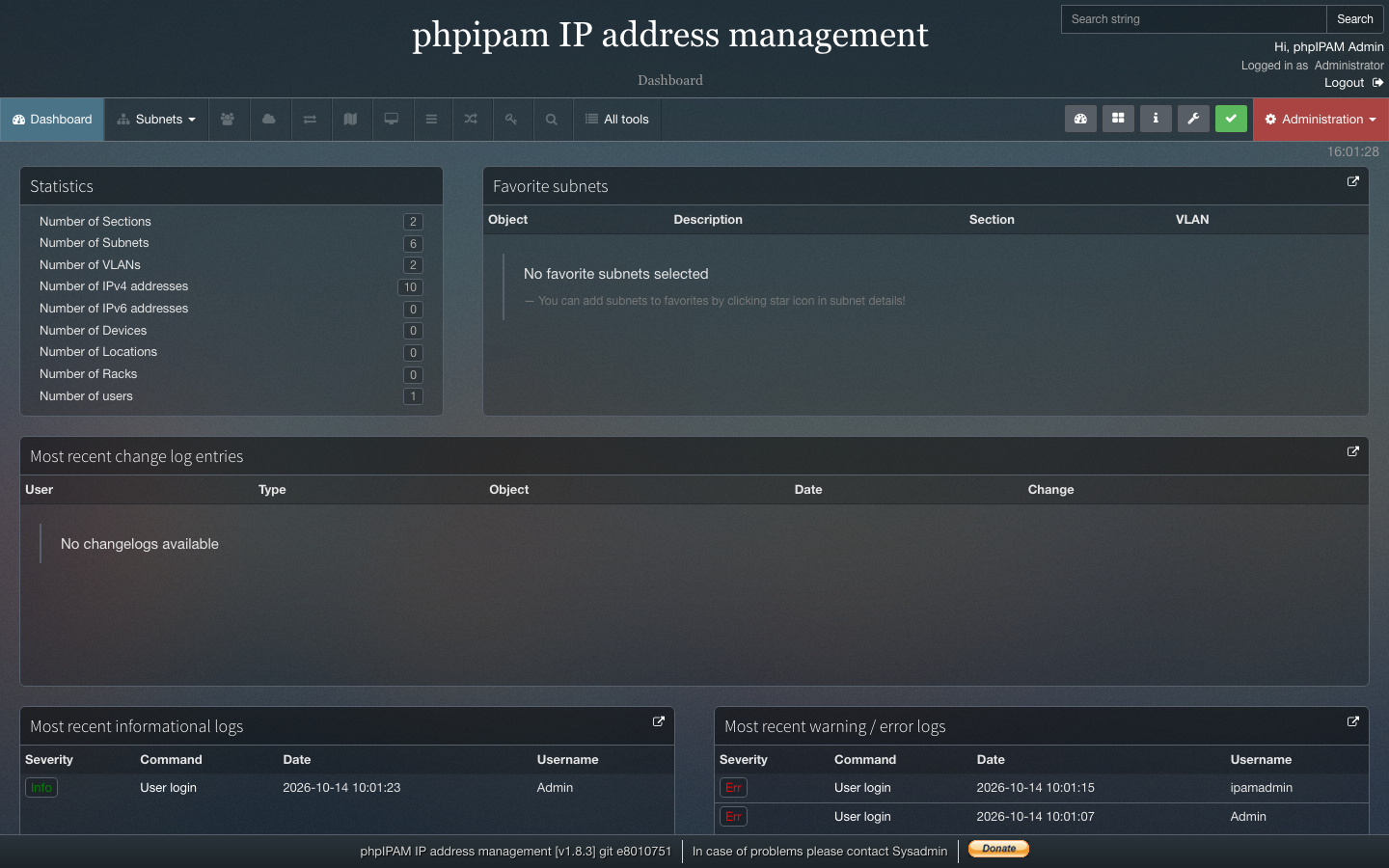Image resolution: width=1389 pixels, height=868 pixels.
Task: Click the green checkmark icon button
Action: click(1231, 119)
